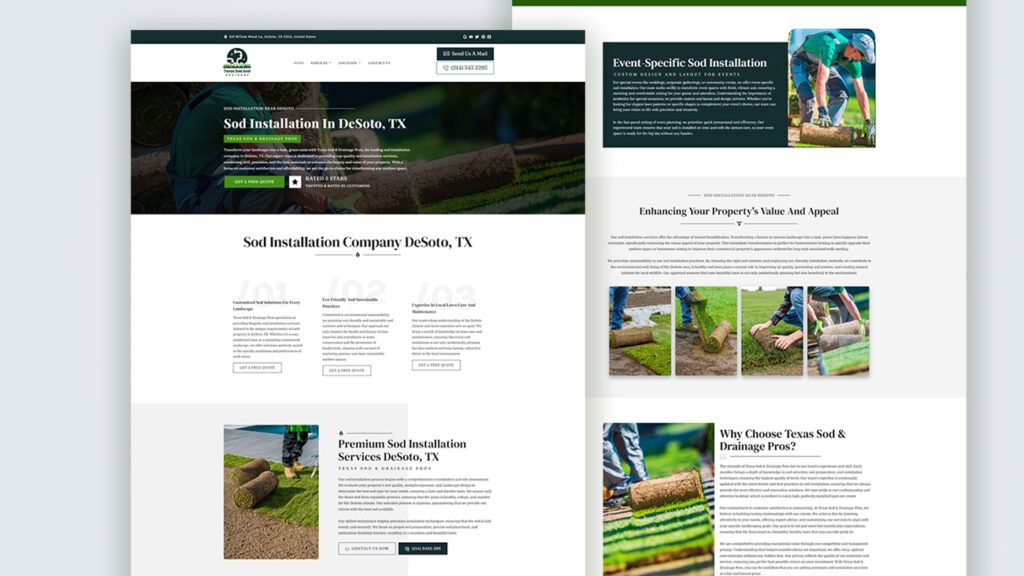The width and height of the screenshot is (1024, 576).
Task: Click the star icon beside Rated 5 Stars
Action: click(295, 182)
